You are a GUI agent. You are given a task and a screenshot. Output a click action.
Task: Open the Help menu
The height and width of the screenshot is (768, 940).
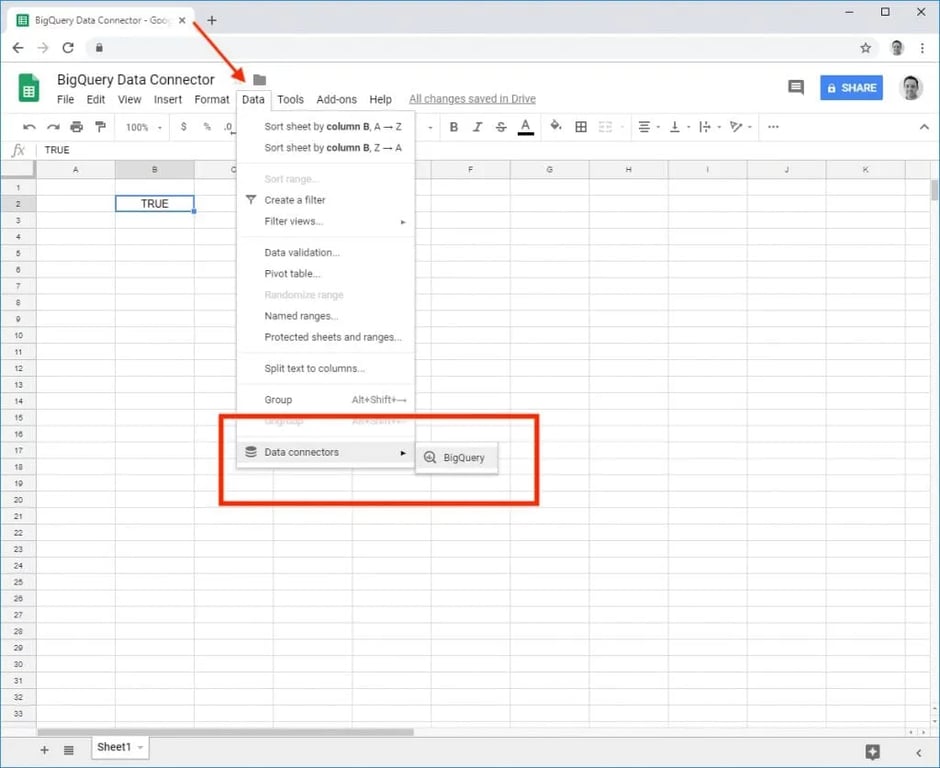(380, 100)
